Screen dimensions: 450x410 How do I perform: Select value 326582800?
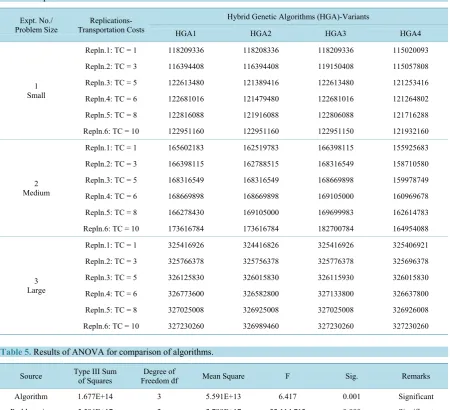(x=261, y=294)
